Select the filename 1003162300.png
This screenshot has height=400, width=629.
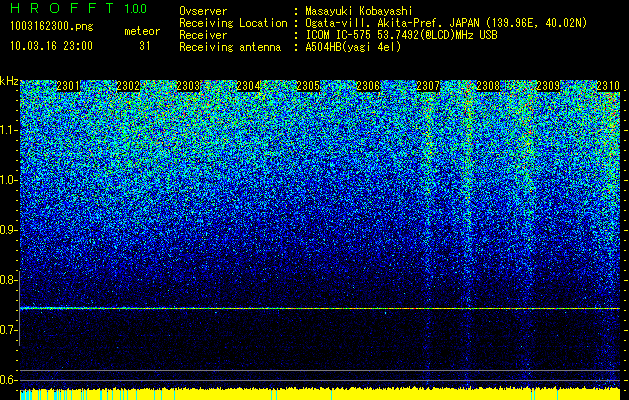tap(52, 27)
